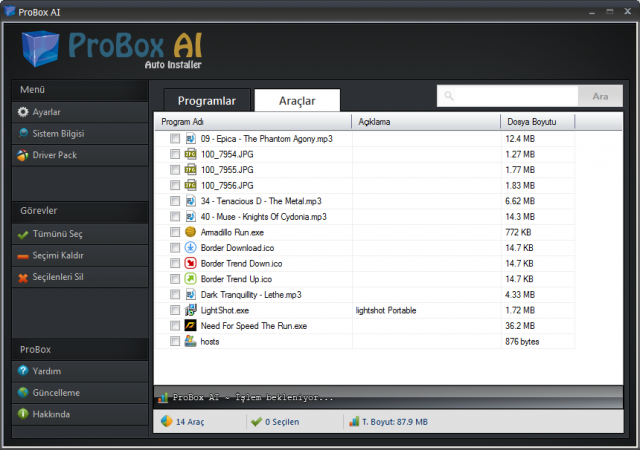Enable the hosts file checkbox

[175, 342]
